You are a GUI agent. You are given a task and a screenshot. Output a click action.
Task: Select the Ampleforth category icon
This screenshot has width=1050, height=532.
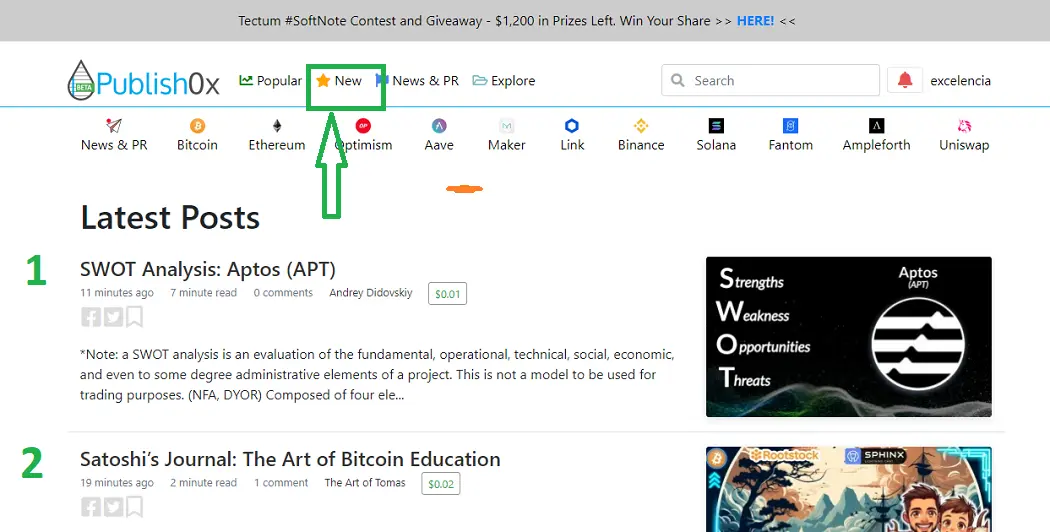(876, 125)
